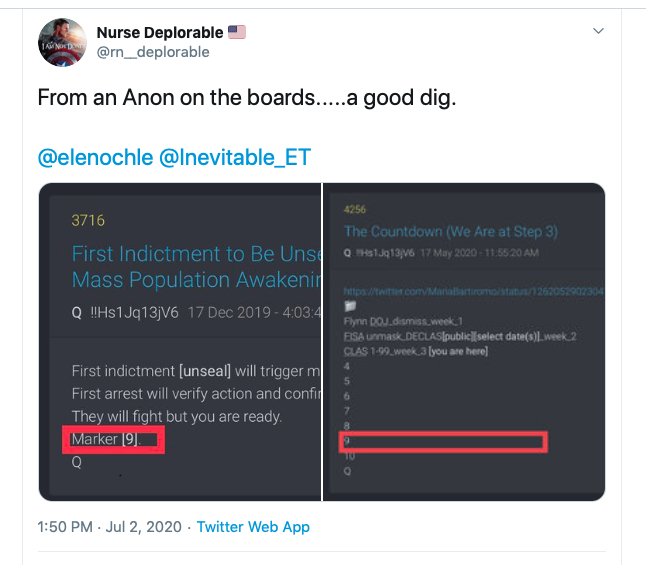
Task: Open the tweet options chevron menu
Action: [598, 32]
